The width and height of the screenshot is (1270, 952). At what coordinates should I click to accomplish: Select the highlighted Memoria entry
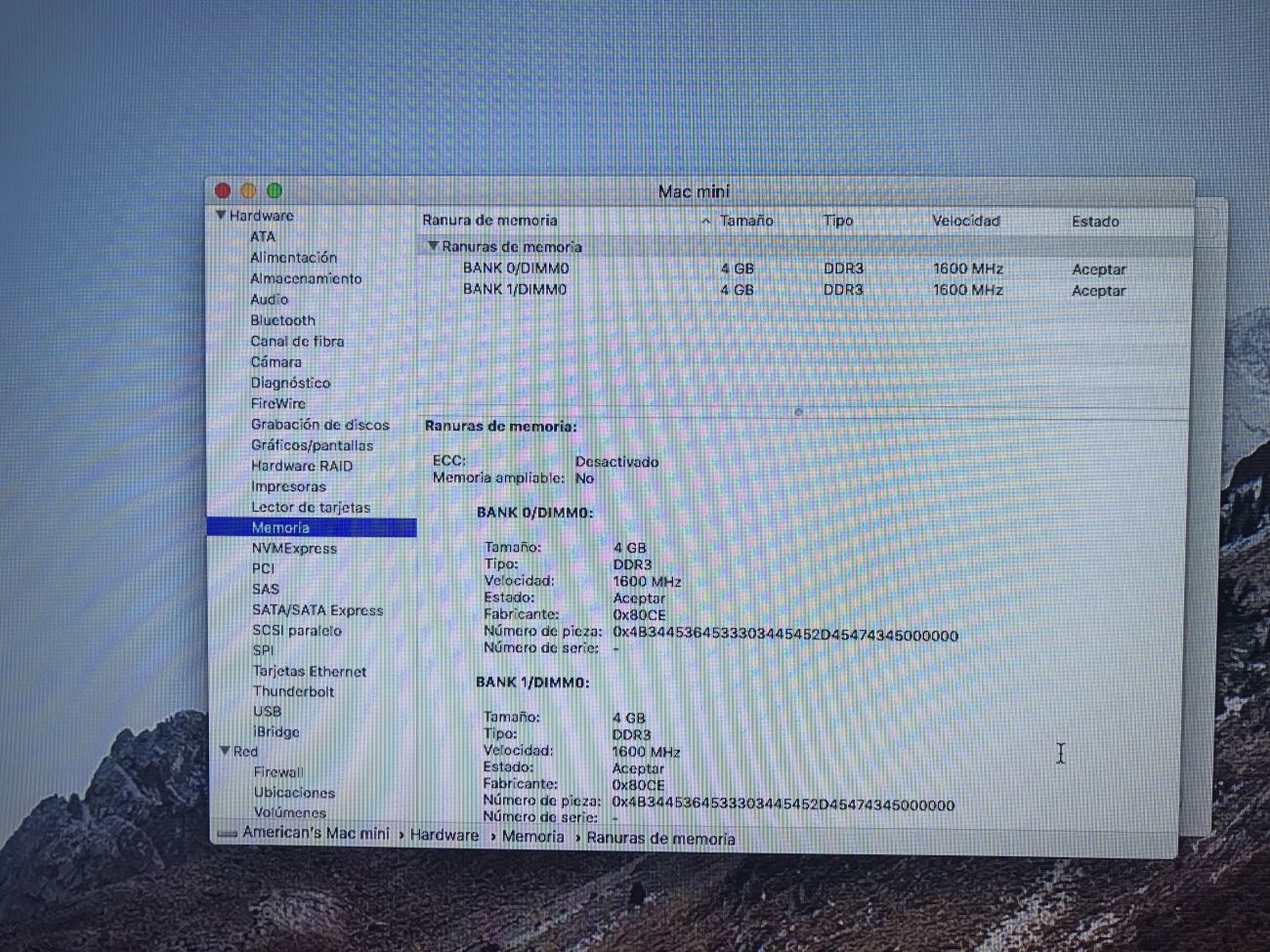pyautogui.click(x=312, y=528)
